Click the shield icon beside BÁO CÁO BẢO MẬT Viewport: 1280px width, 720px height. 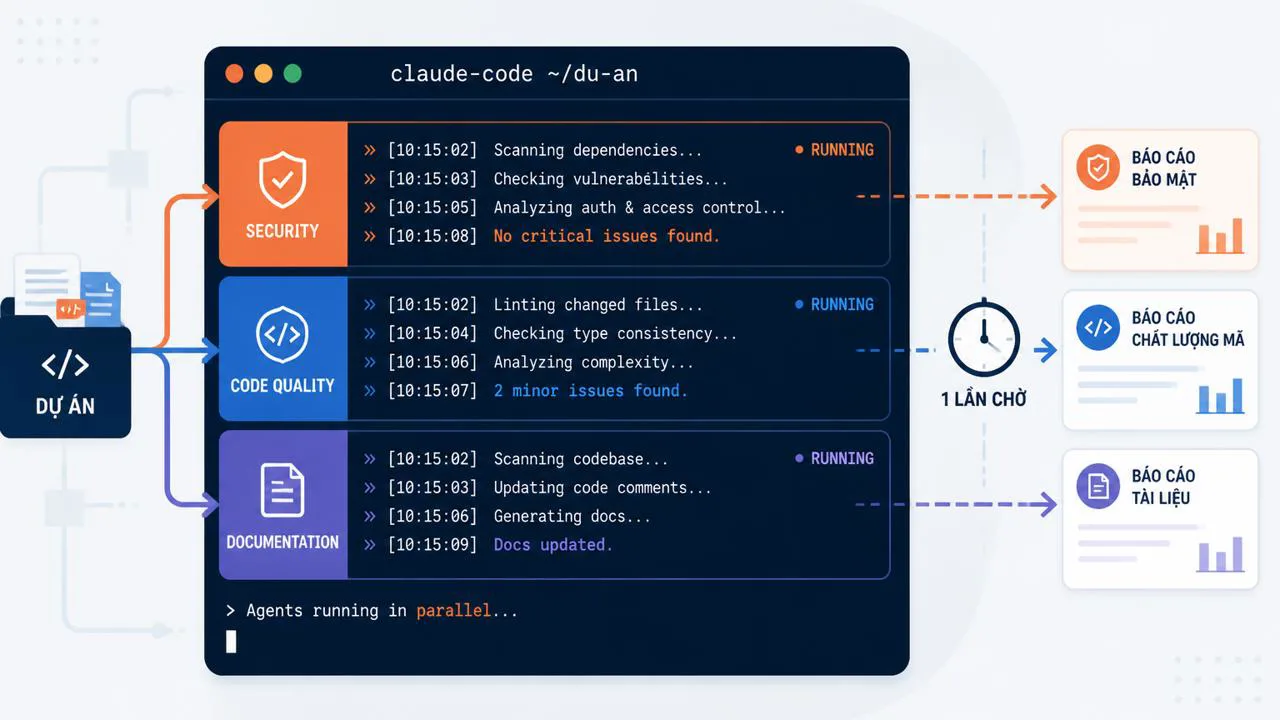[1098, 167]
